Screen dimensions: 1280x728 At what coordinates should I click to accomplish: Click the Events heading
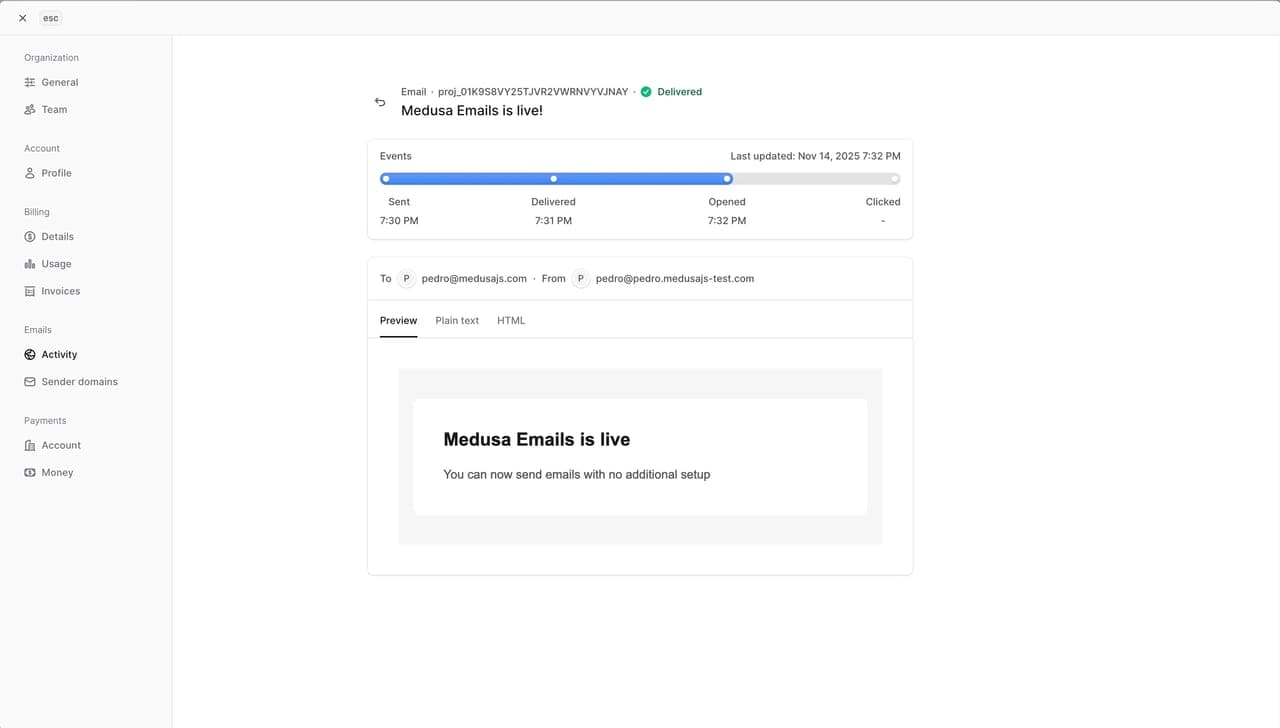[396, 156]
